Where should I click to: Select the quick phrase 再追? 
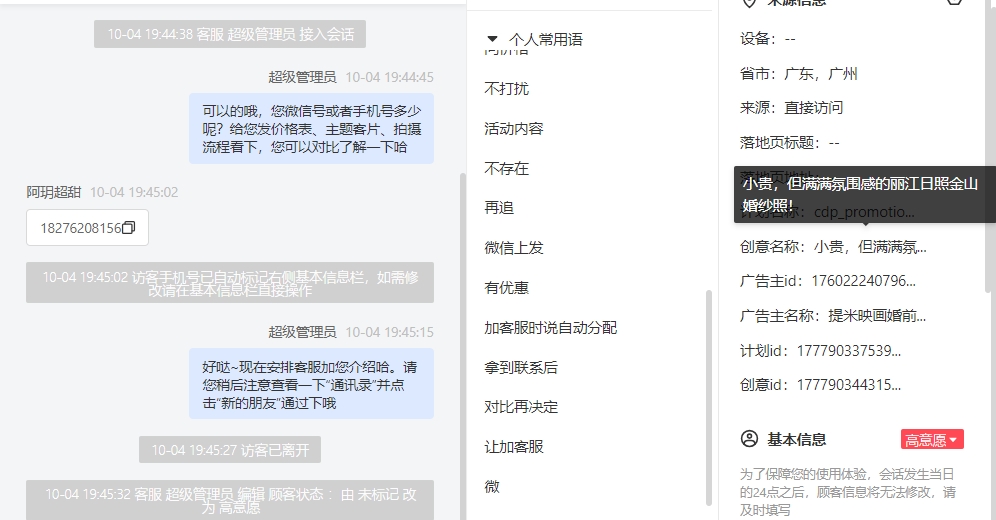tap(499, 208)
